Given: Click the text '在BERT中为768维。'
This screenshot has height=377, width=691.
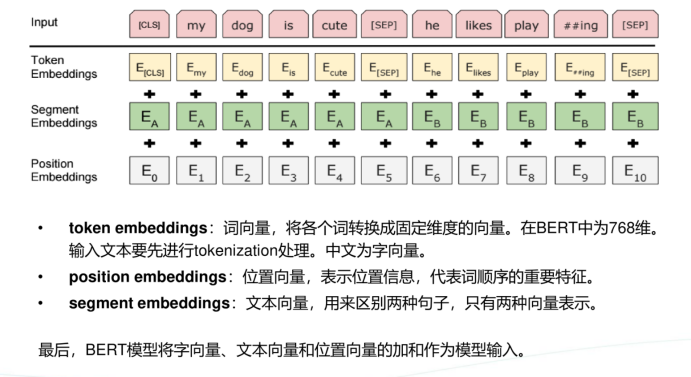Looking at the screenshot, I should click(590, 228).
